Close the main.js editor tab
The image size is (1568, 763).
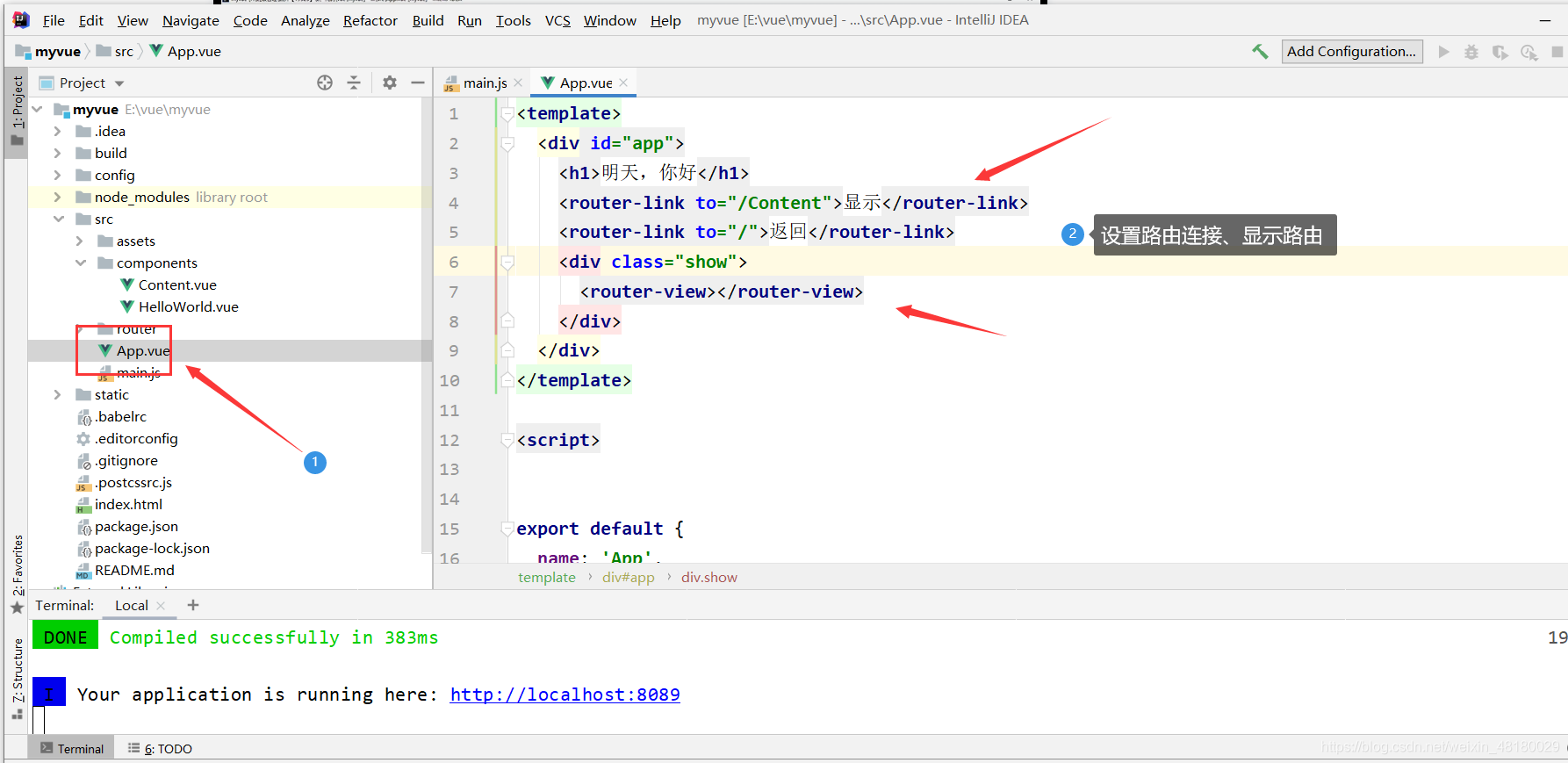519,83
